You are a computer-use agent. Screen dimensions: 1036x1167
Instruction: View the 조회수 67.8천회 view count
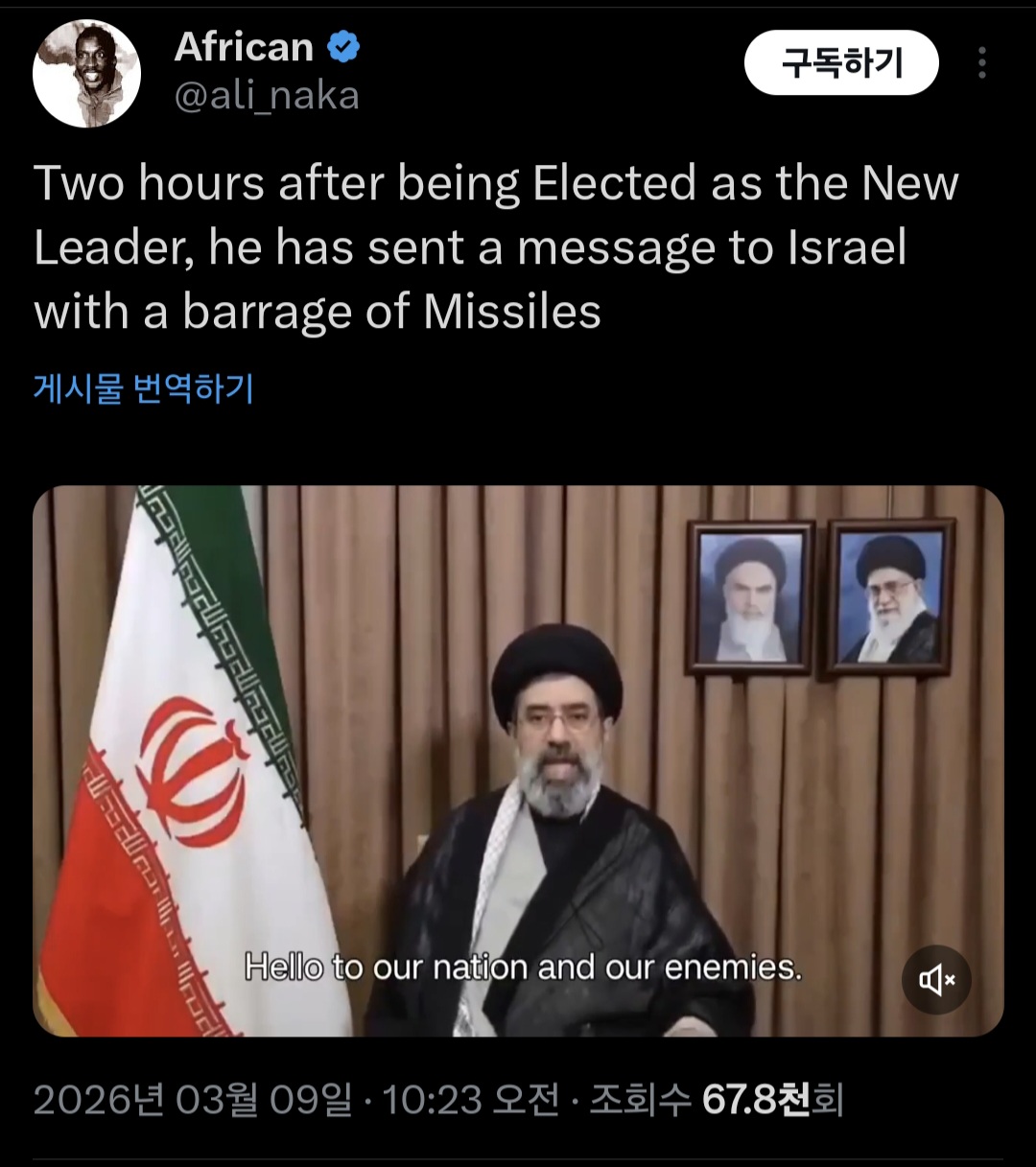click(x=716, y=1099)
